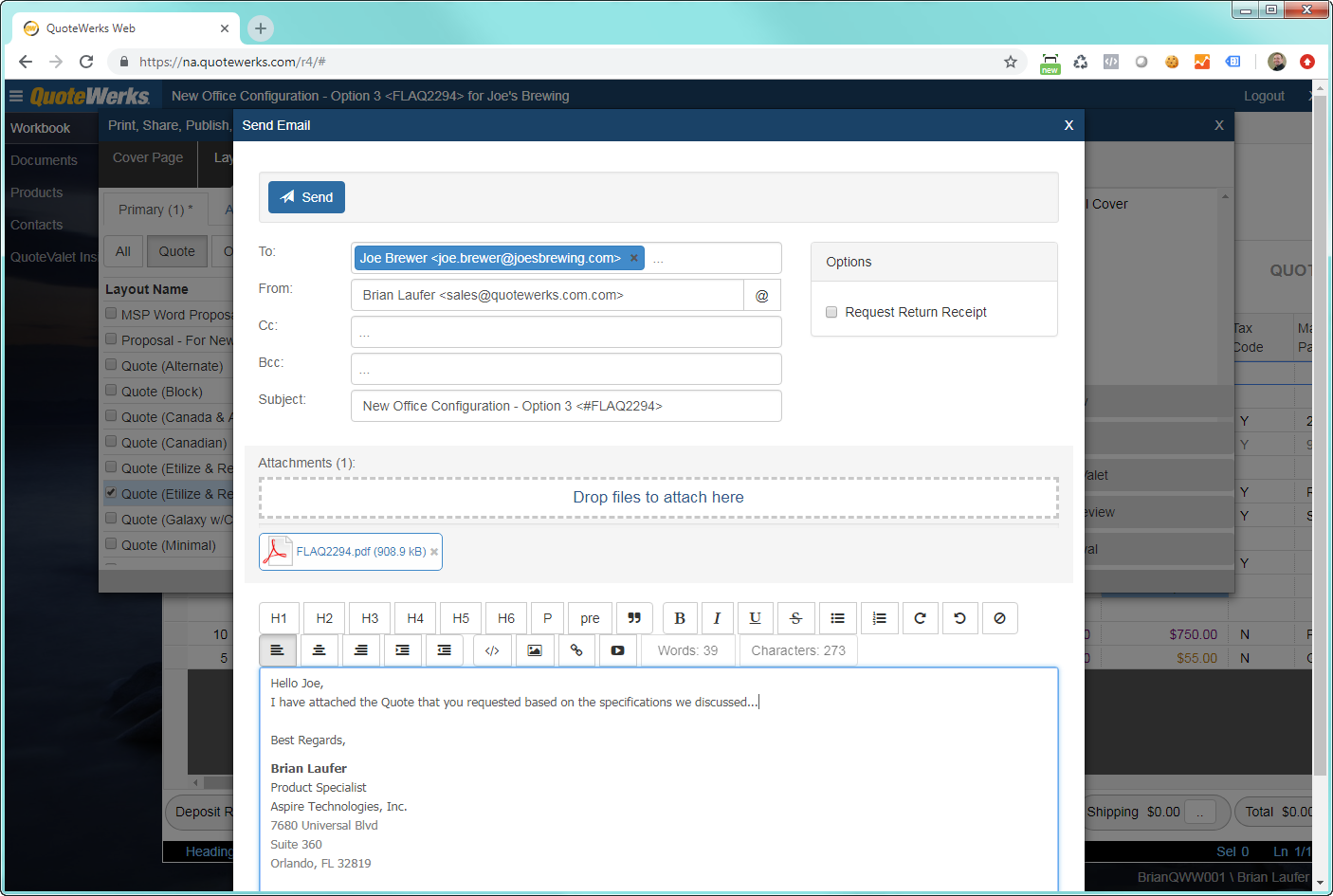Image resolution: width=1333 pixels, height=896 pixels.
Task: Toggle underline formatting
Action: [755, 618]
